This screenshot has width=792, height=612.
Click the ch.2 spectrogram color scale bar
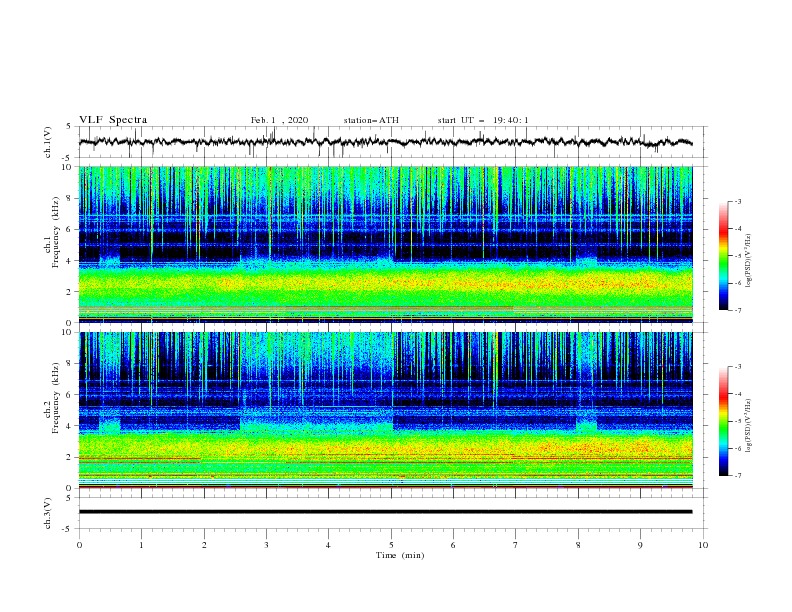[723, 421]
